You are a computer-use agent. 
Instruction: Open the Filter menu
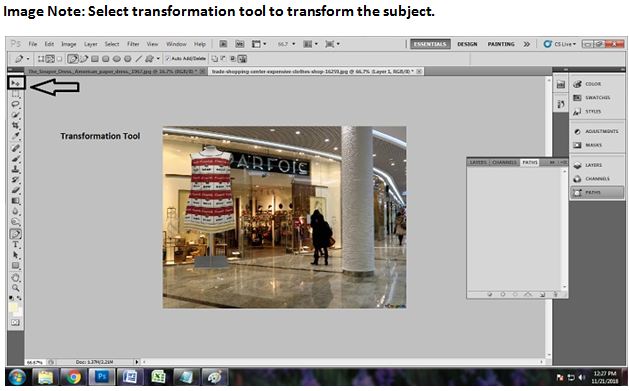133,44
